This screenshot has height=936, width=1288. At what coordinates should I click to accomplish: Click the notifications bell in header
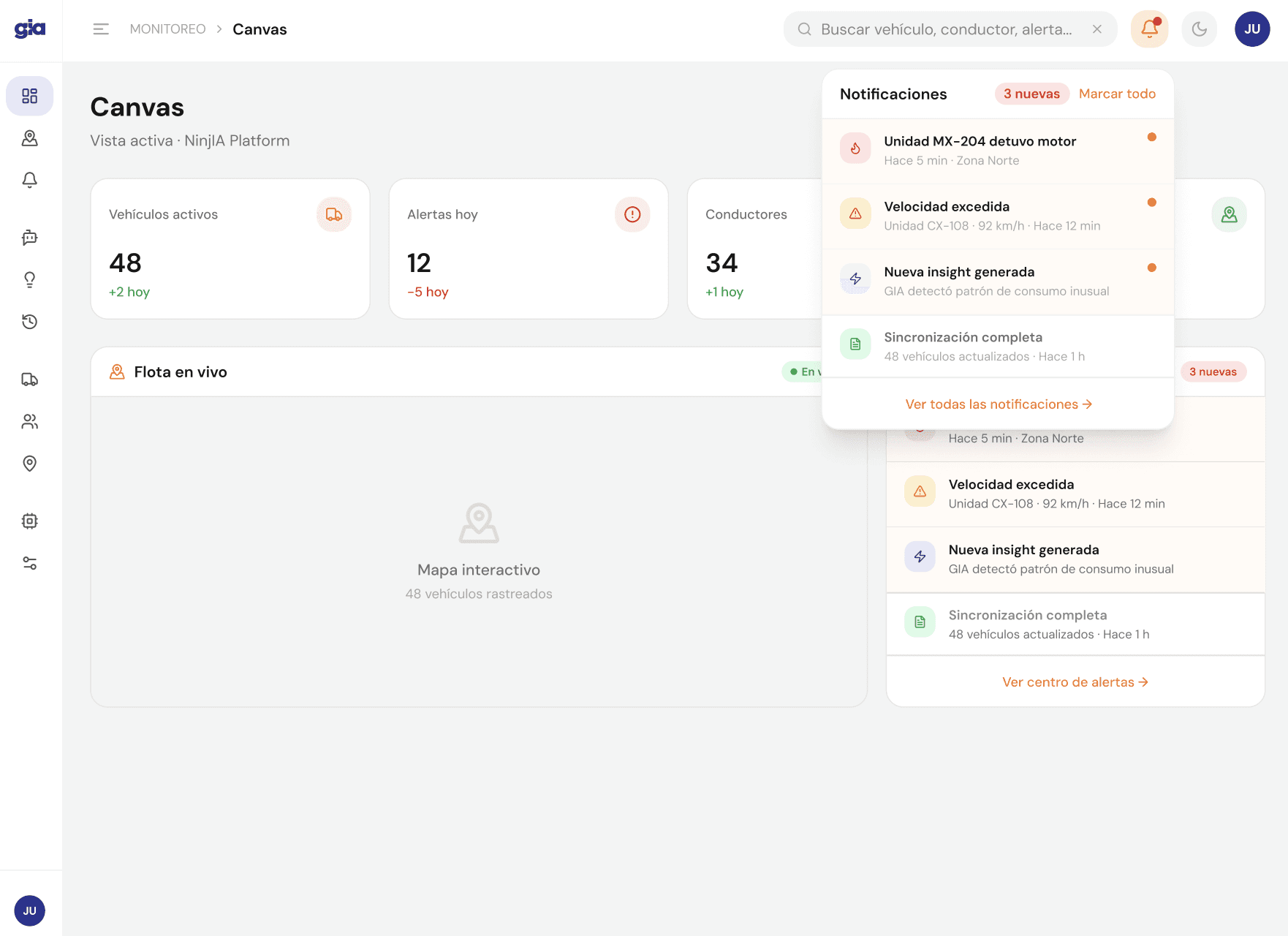(1149, 29)
